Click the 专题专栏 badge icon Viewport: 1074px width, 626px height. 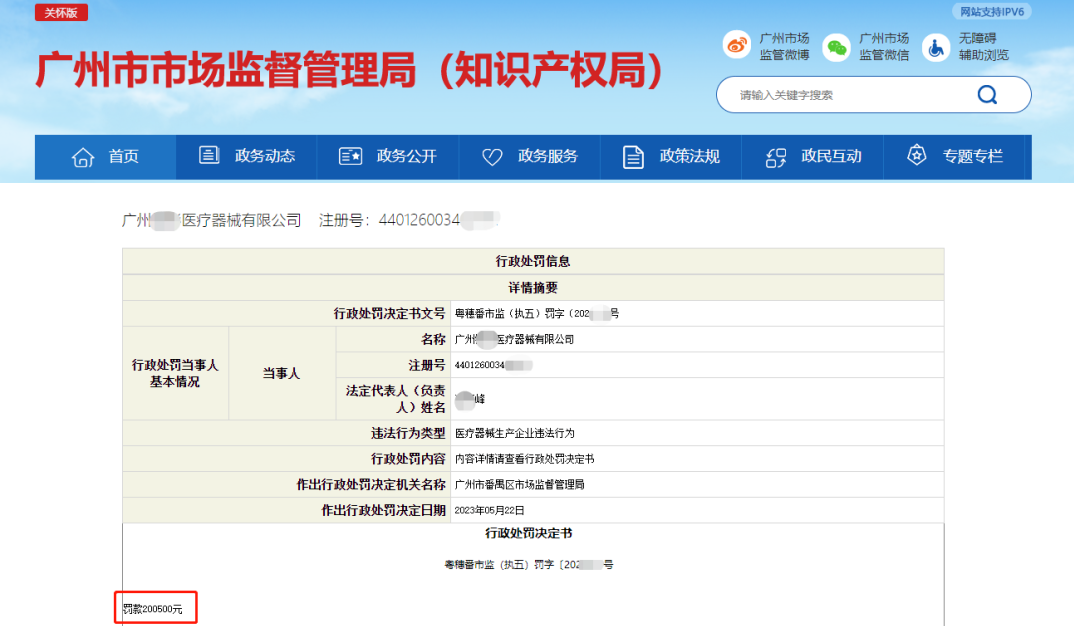tap(916, 156)
